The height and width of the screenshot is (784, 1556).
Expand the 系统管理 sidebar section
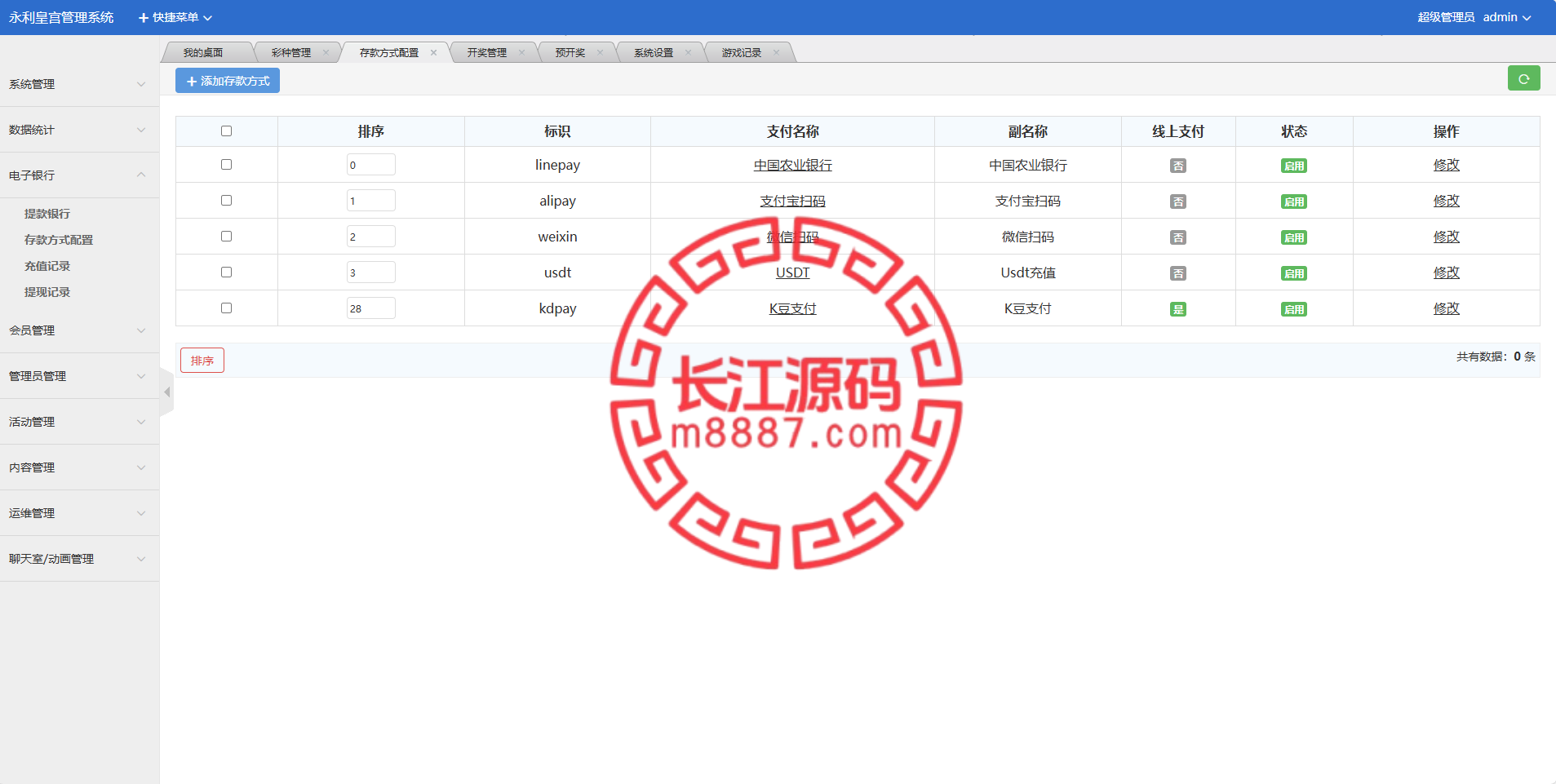[79, 84]
